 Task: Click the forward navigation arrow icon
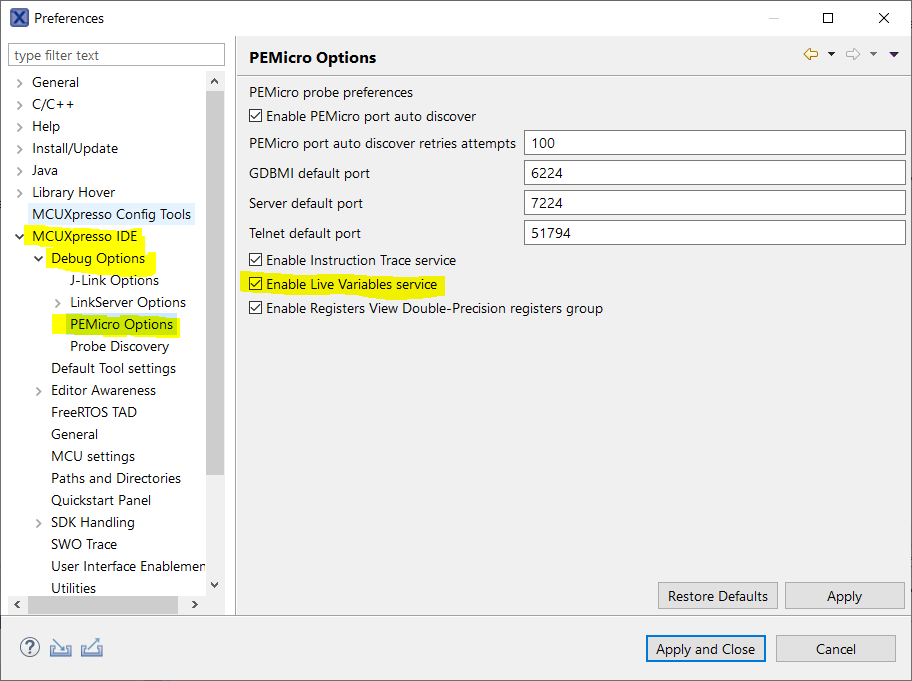(x=852, y=55)
